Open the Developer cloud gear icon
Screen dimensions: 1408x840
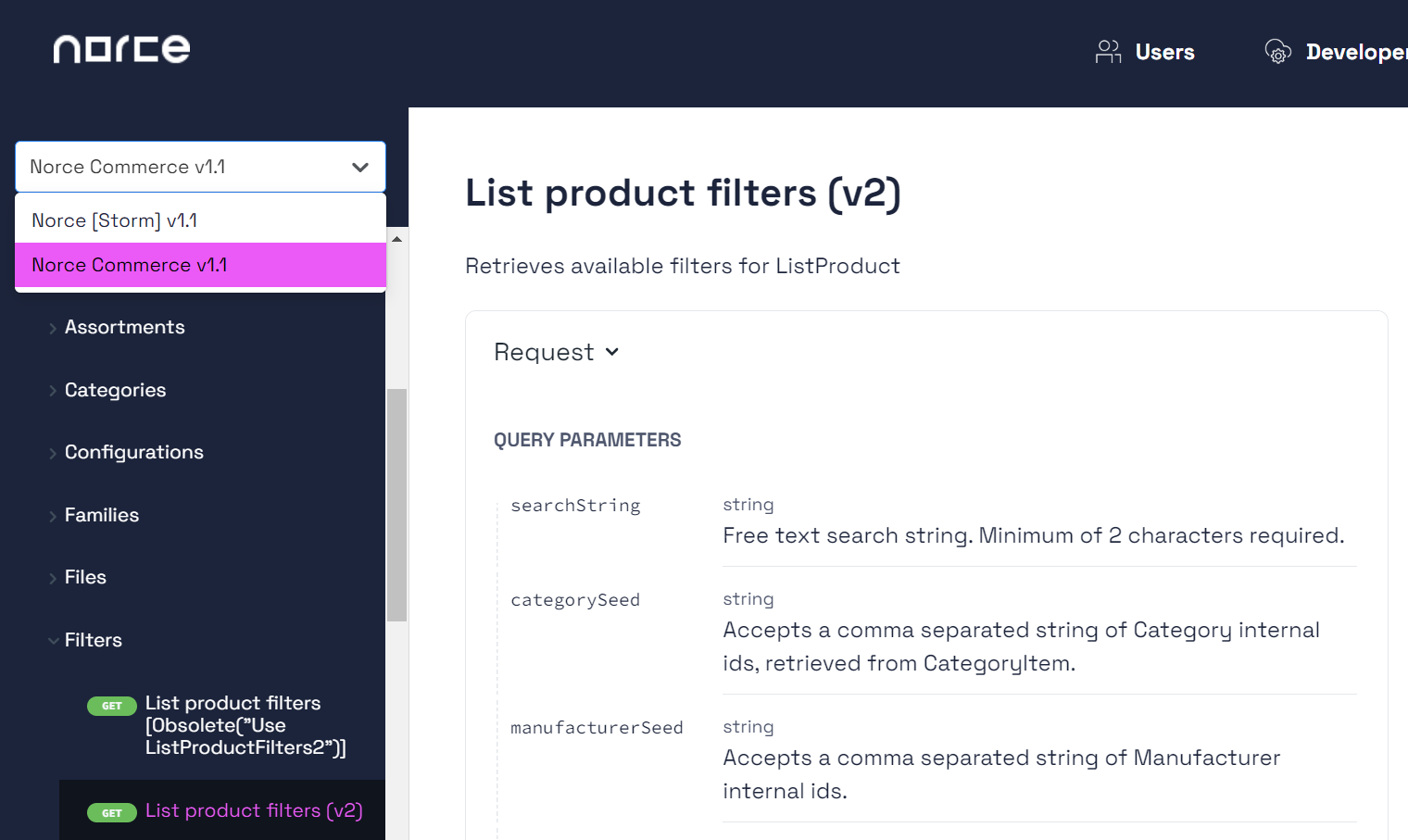pyautogui.click(x=1278, y=52)
